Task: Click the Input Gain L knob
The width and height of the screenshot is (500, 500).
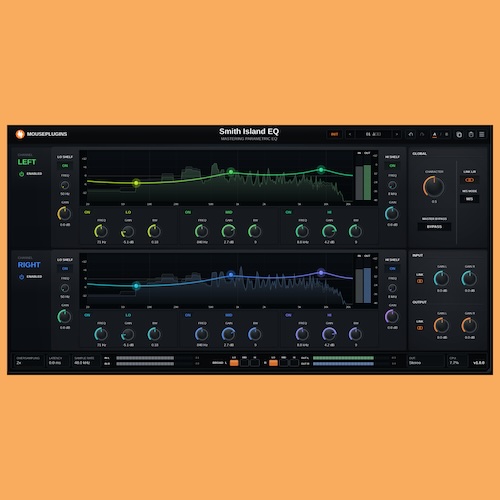Action: pyautogui.click(x=441, y=279)
